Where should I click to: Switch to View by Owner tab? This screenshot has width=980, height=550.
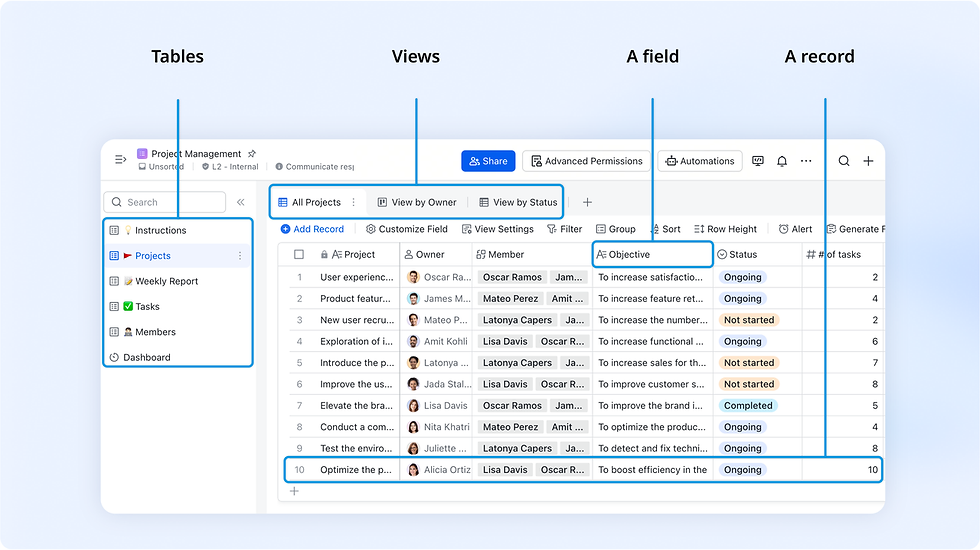tap(418, 202)
